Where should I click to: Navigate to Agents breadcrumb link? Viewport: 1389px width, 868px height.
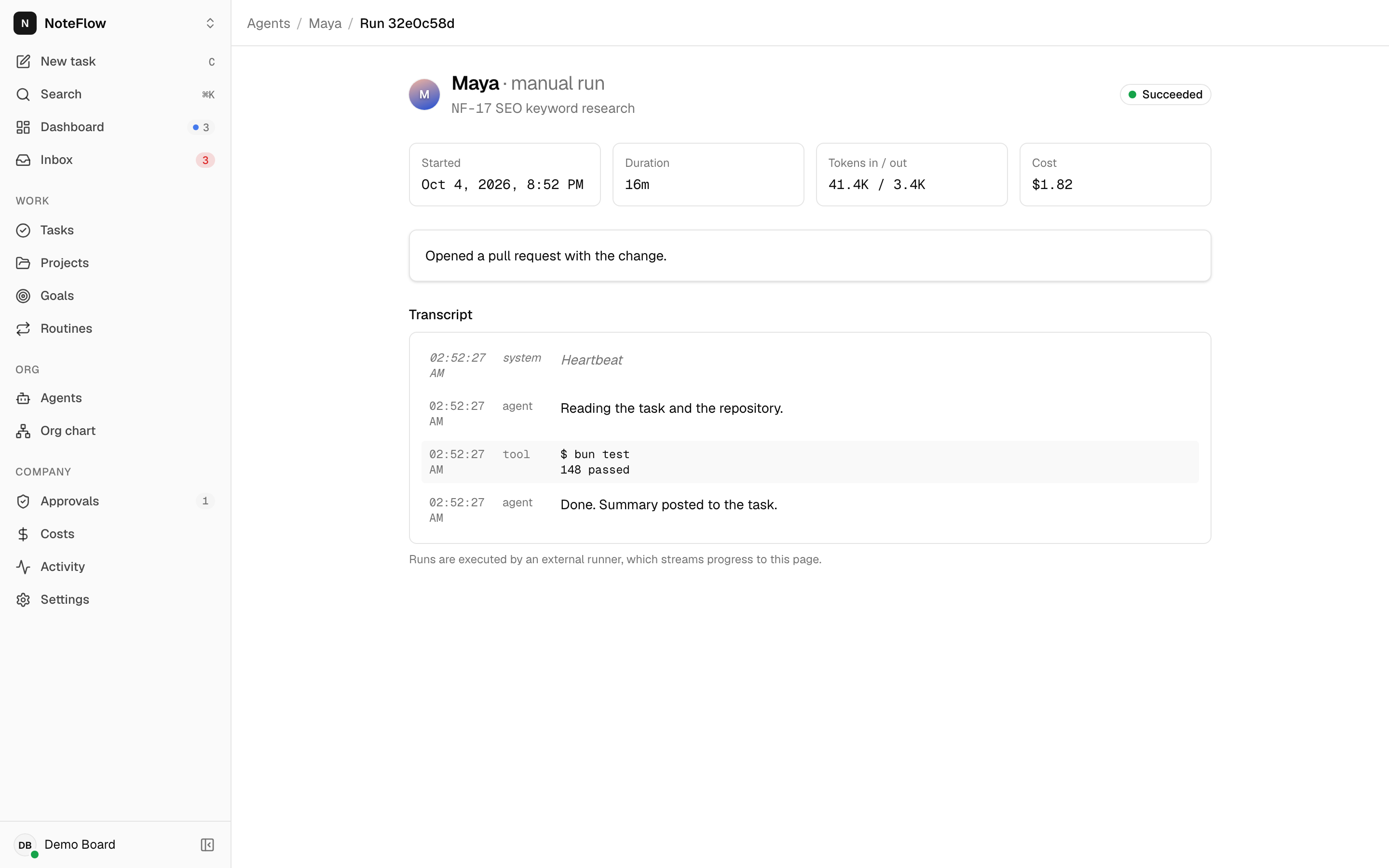click(x=268, y=23)
